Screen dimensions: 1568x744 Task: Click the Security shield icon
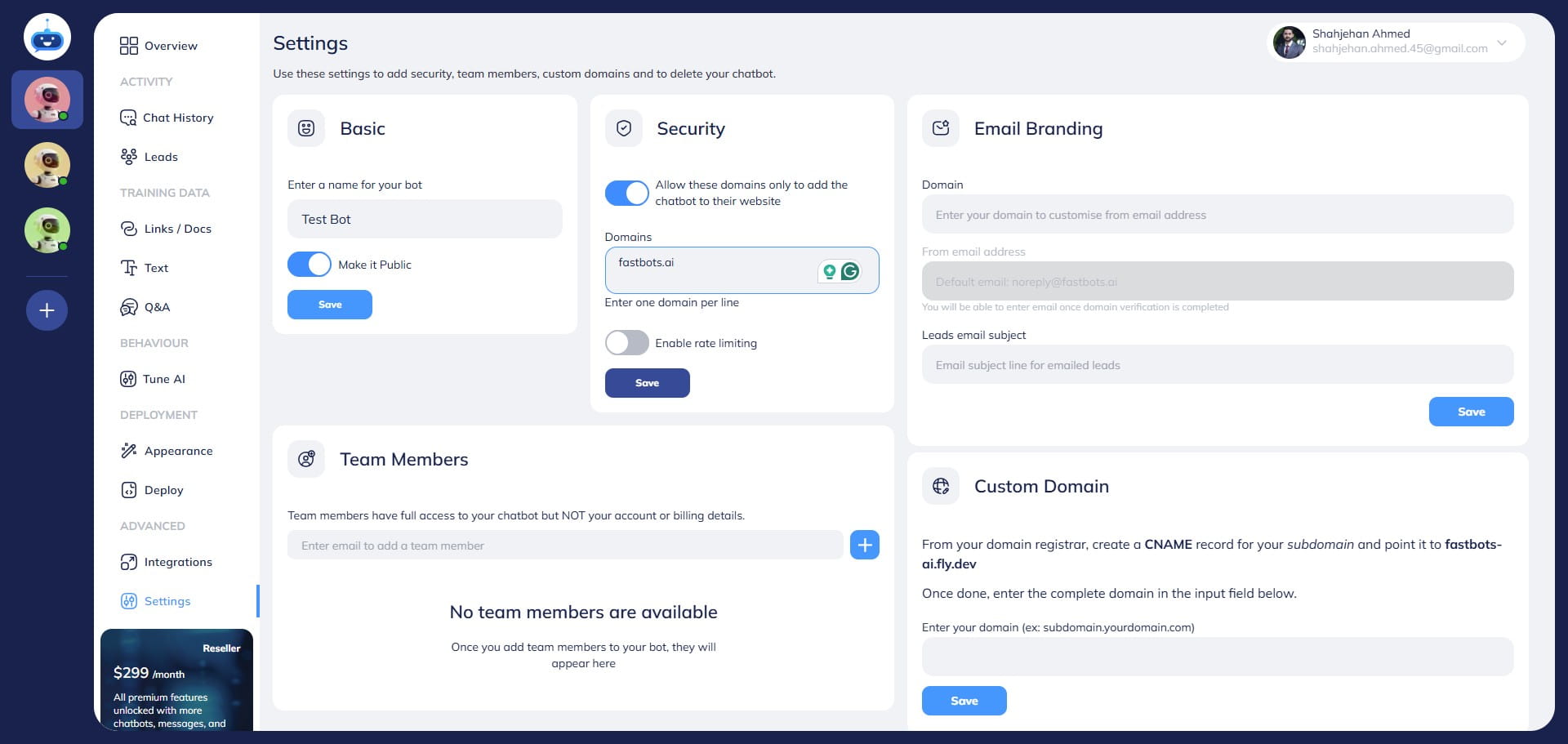[x=624, y=128]
